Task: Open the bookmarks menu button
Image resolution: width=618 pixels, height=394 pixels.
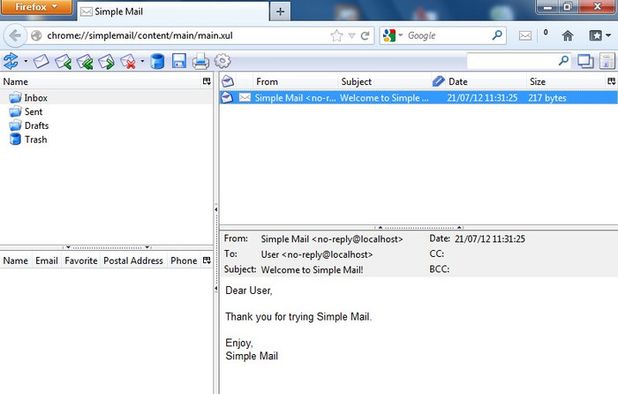Action: coord(600,36)
